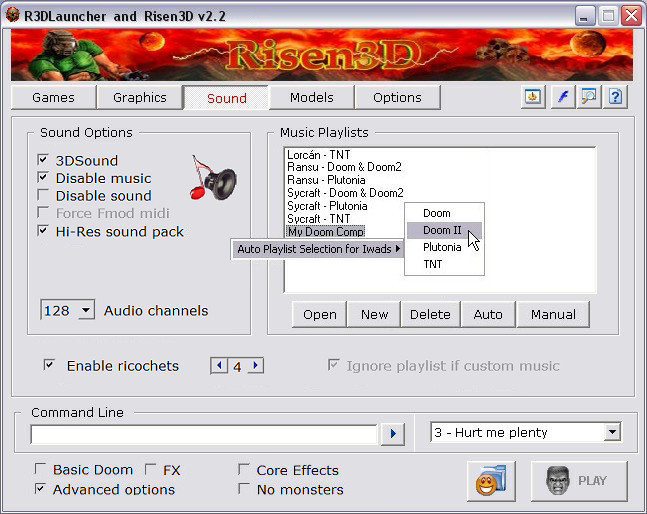Click the smiley folder icon button
The image size is (647, 514).
(x=491, y=481)
